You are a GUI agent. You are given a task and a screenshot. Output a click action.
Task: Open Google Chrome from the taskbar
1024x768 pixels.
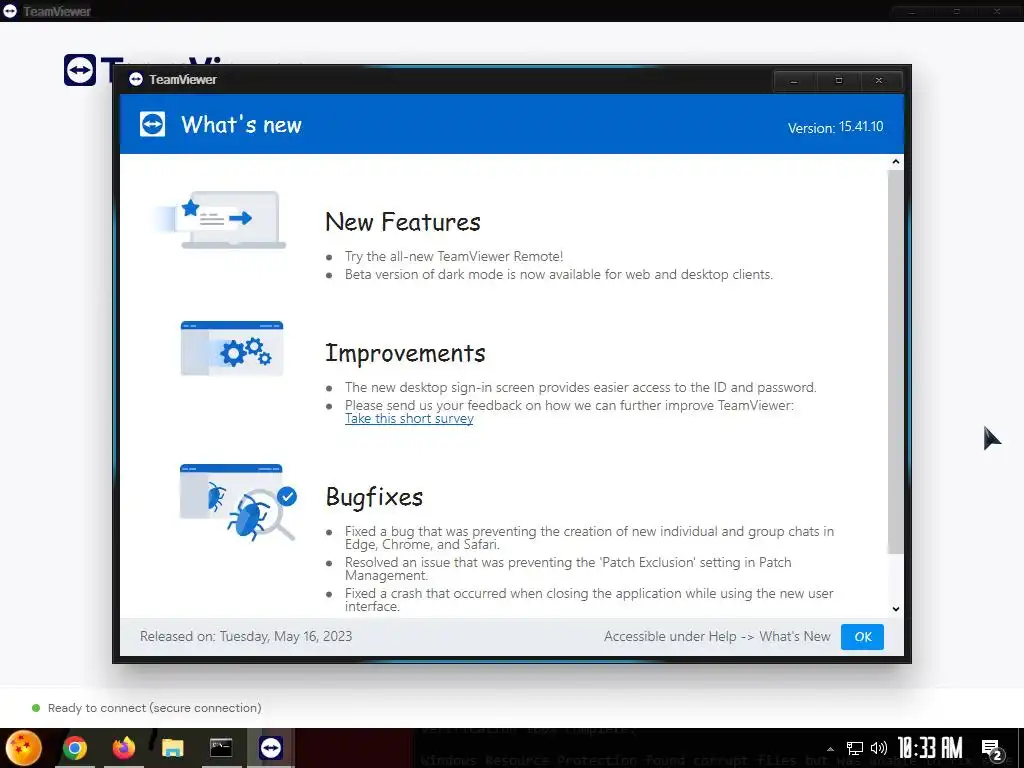[74, 748]
